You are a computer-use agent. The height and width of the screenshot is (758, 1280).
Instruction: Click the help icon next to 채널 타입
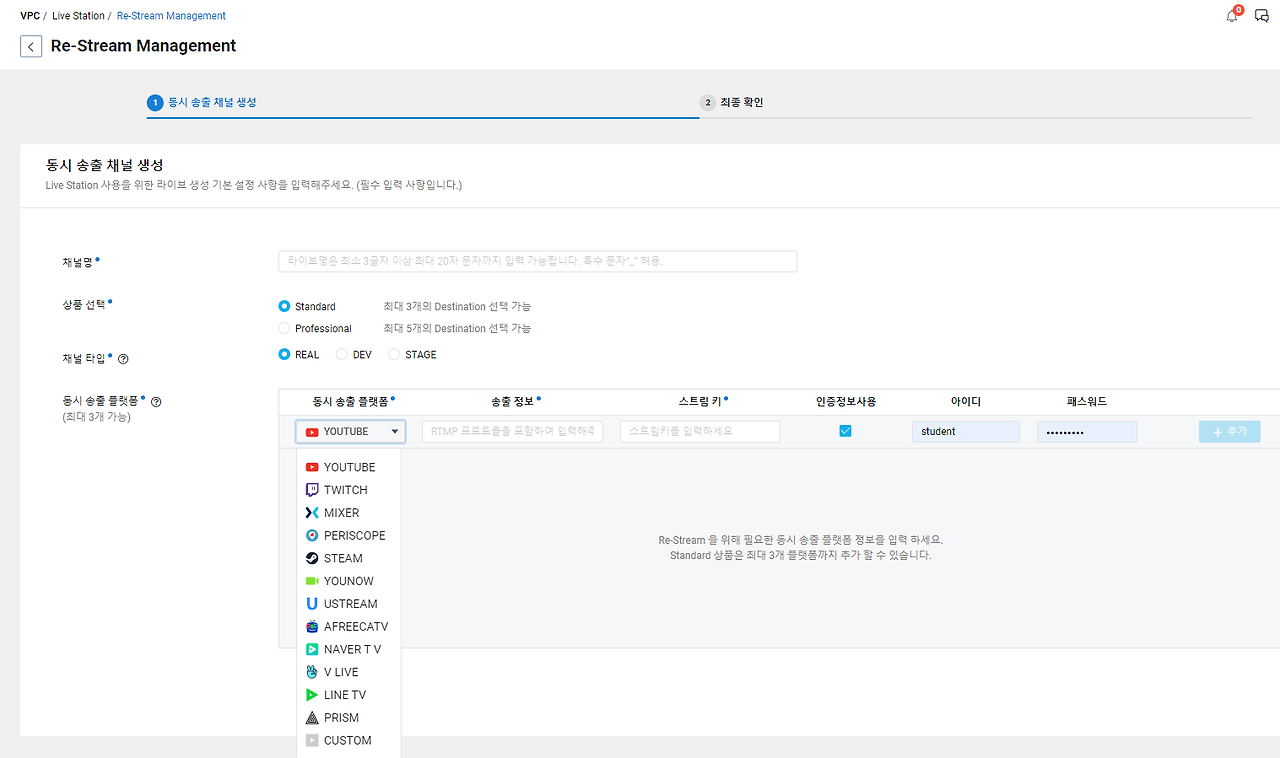click(x=123, y=359)
